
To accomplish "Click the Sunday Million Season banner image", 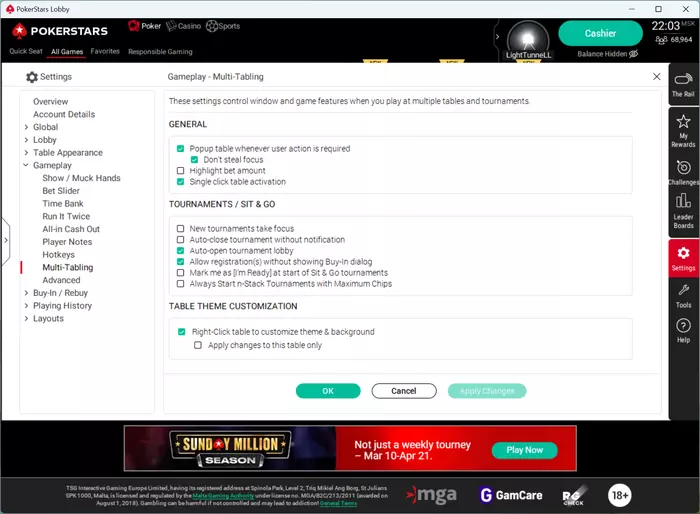I will 230,448.
